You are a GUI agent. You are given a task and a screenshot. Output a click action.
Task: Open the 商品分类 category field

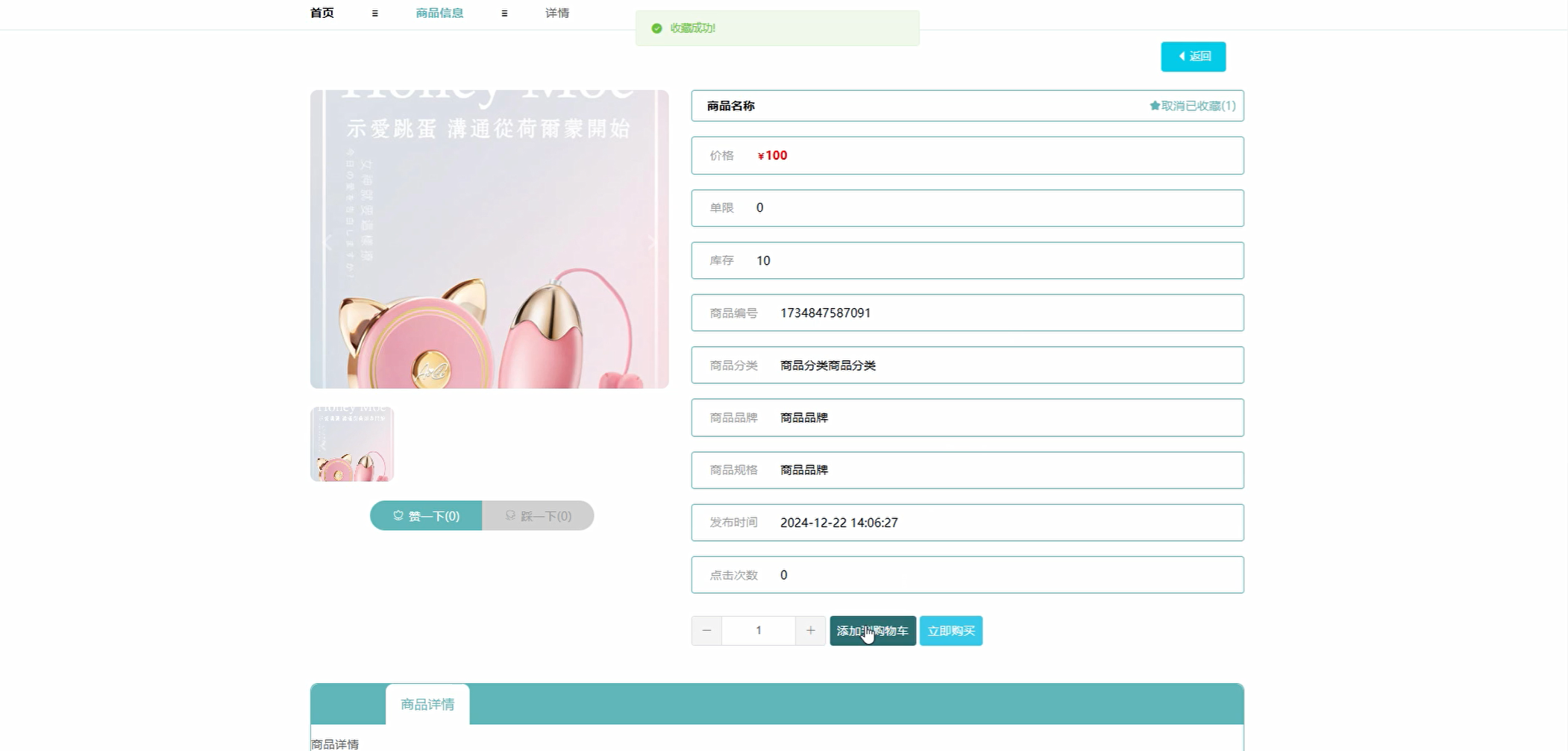967,365
